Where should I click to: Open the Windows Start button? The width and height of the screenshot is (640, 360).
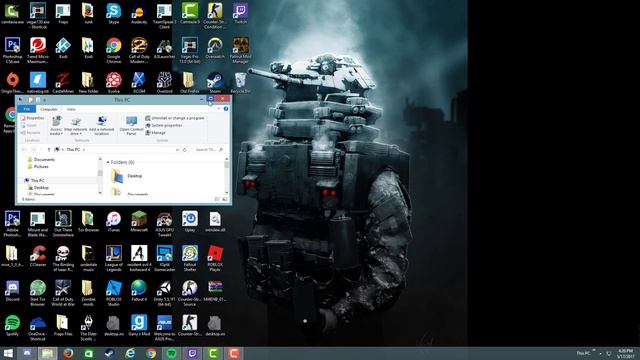pyautogui.click(x=8, y=353)
